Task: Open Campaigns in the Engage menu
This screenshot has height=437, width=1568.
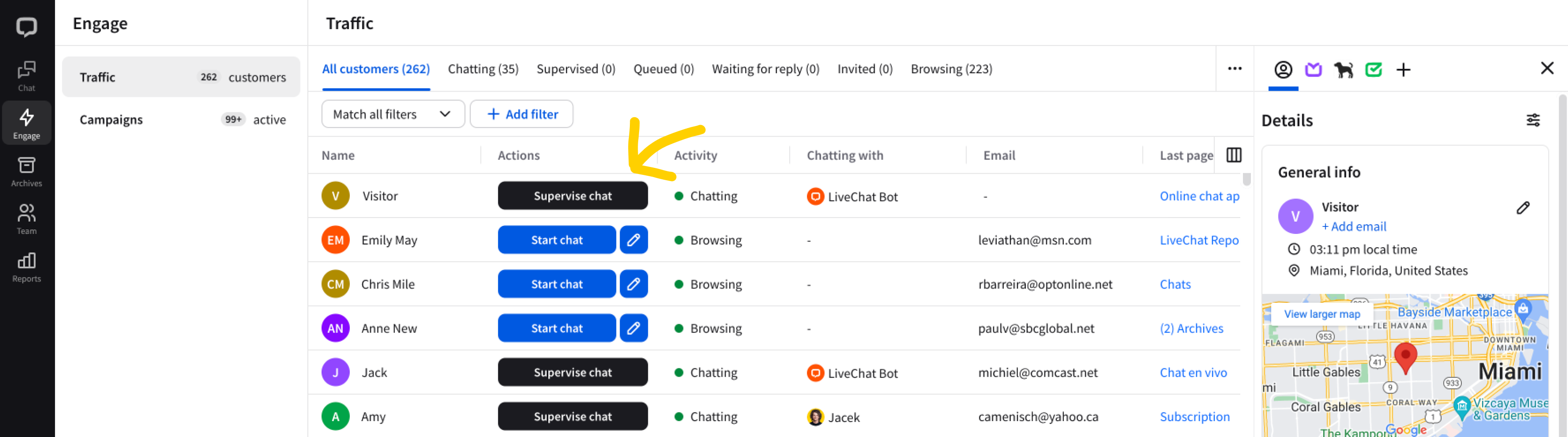Action: [x=181, y=119]
